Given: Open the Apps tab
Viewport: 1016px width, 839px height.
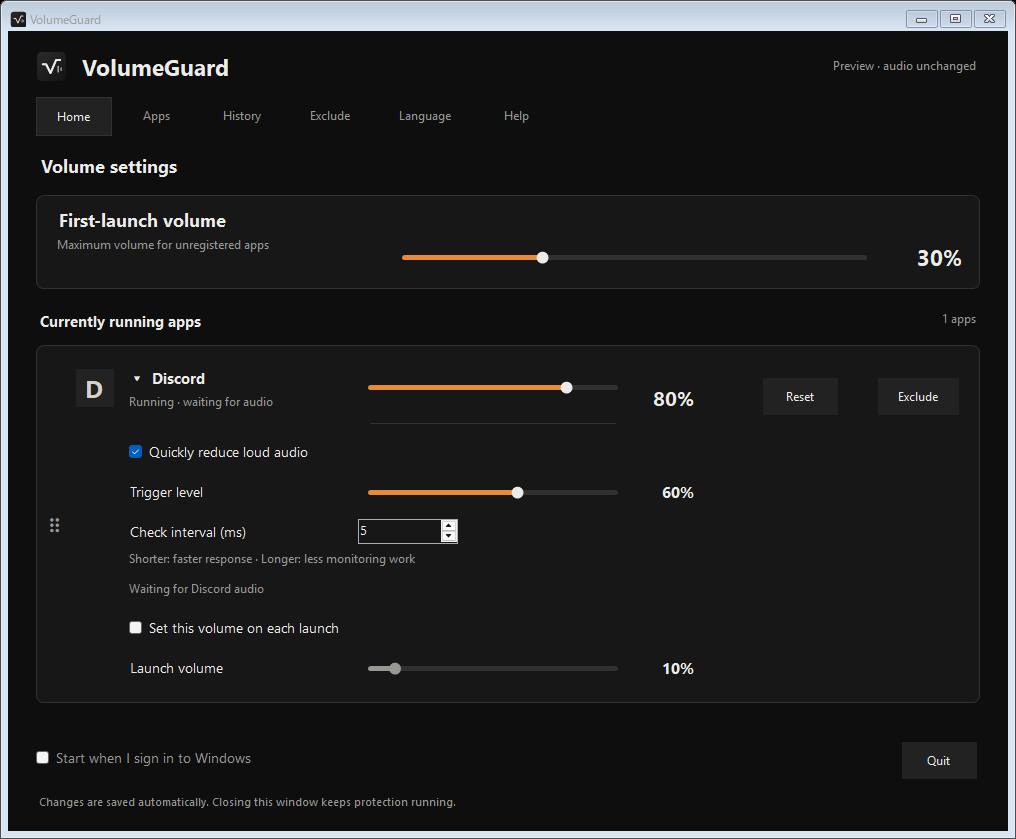Looking at the screenshot, I should (x=156, y=116).
